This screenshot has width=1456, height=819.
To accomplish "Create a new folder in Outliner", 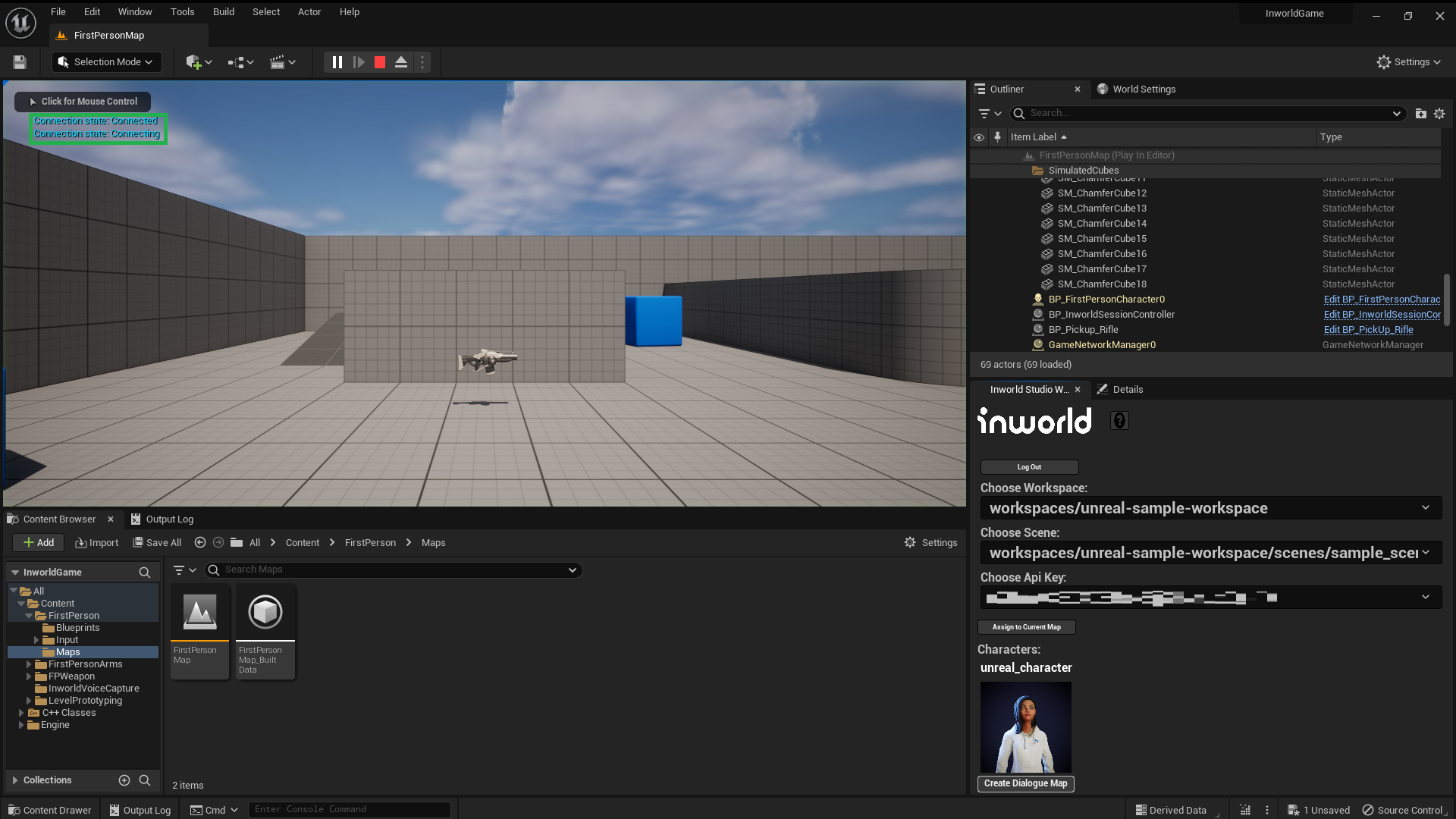I will pyautogui.click(x=1420, y=114).
